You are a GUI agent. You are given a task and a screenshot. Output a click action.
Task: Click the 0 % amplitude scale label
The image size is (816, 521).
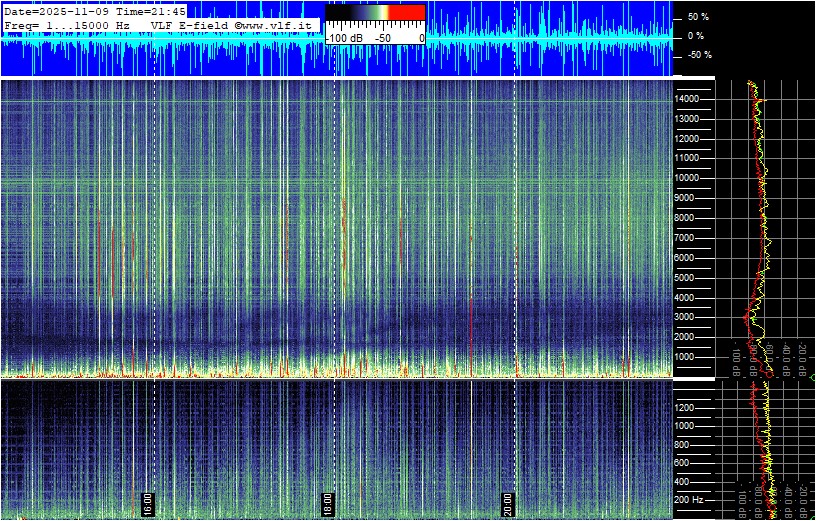tap(698, 36)
